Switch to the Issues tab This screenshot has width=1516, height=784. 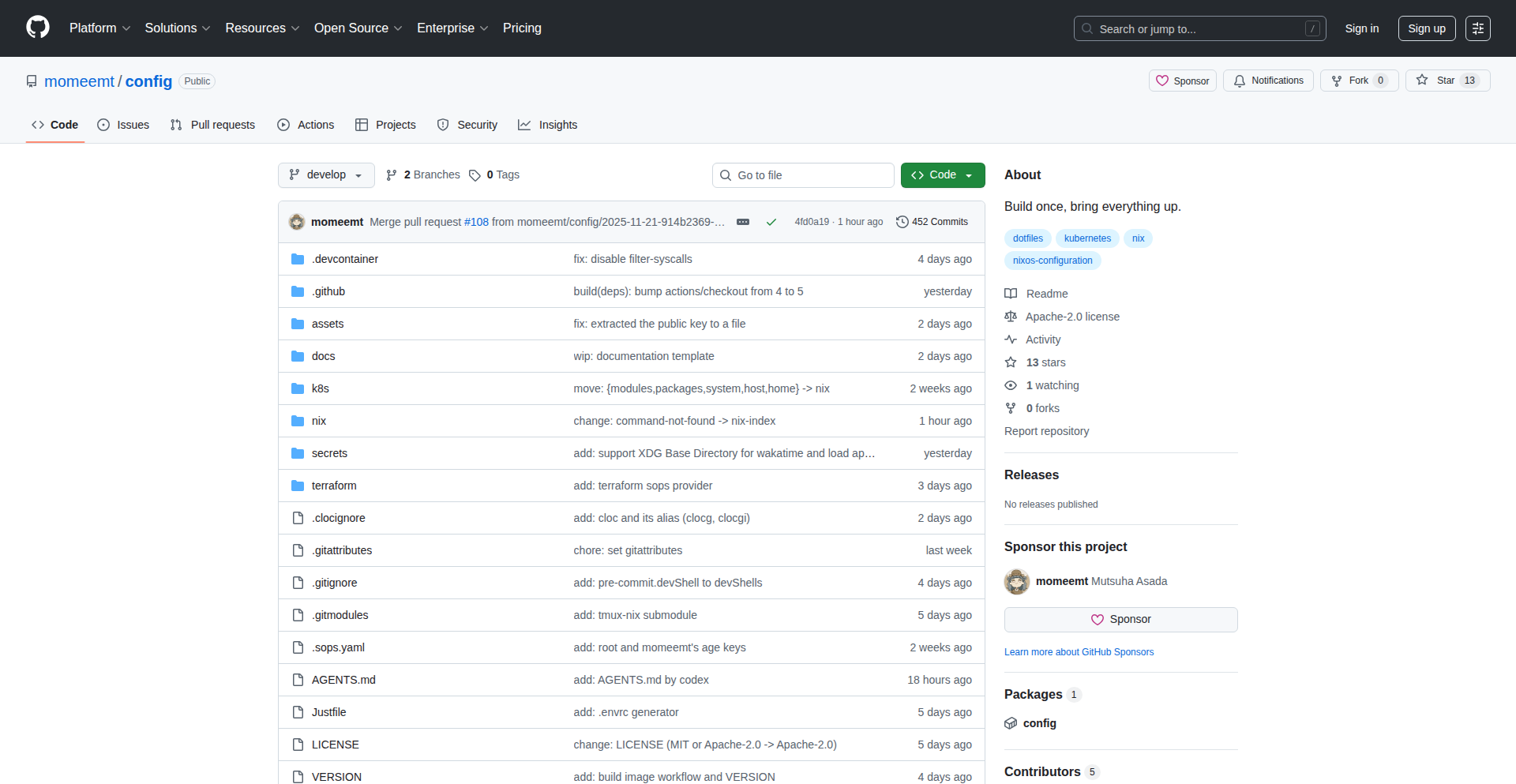[123, 125]
